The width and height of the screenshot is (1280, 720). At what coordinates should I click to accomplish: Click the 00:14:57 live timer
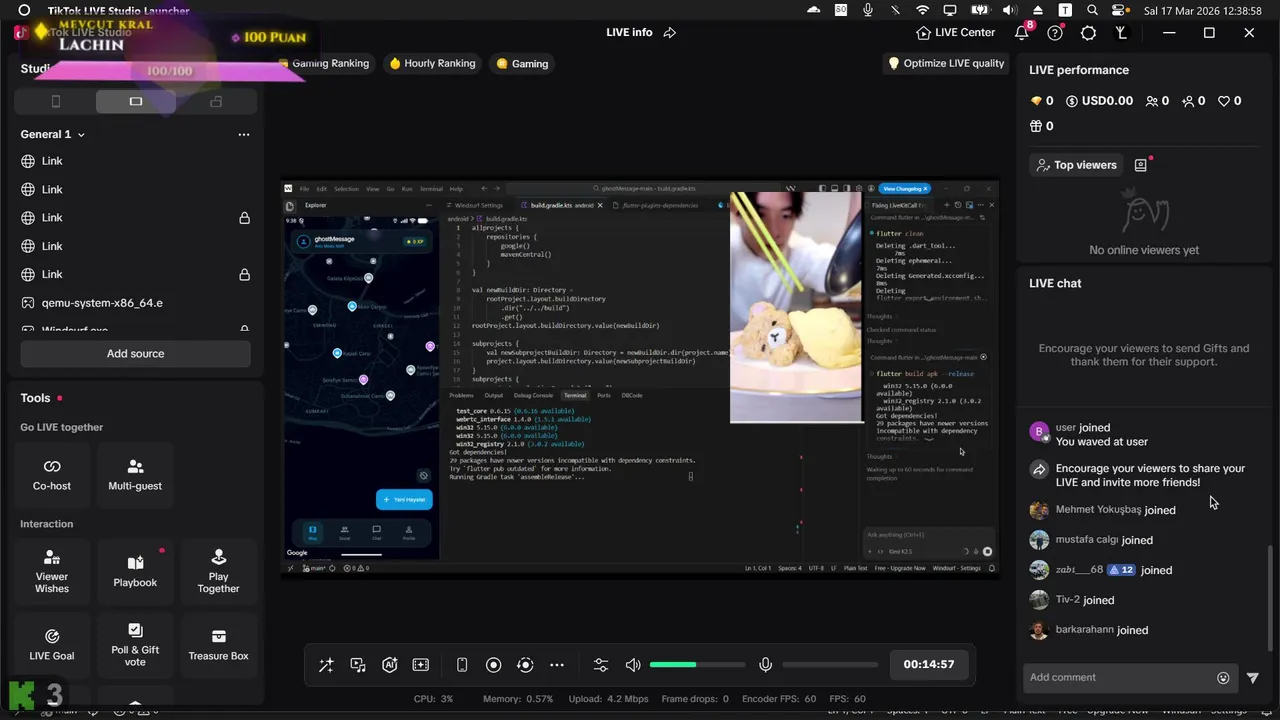point(929,664)
